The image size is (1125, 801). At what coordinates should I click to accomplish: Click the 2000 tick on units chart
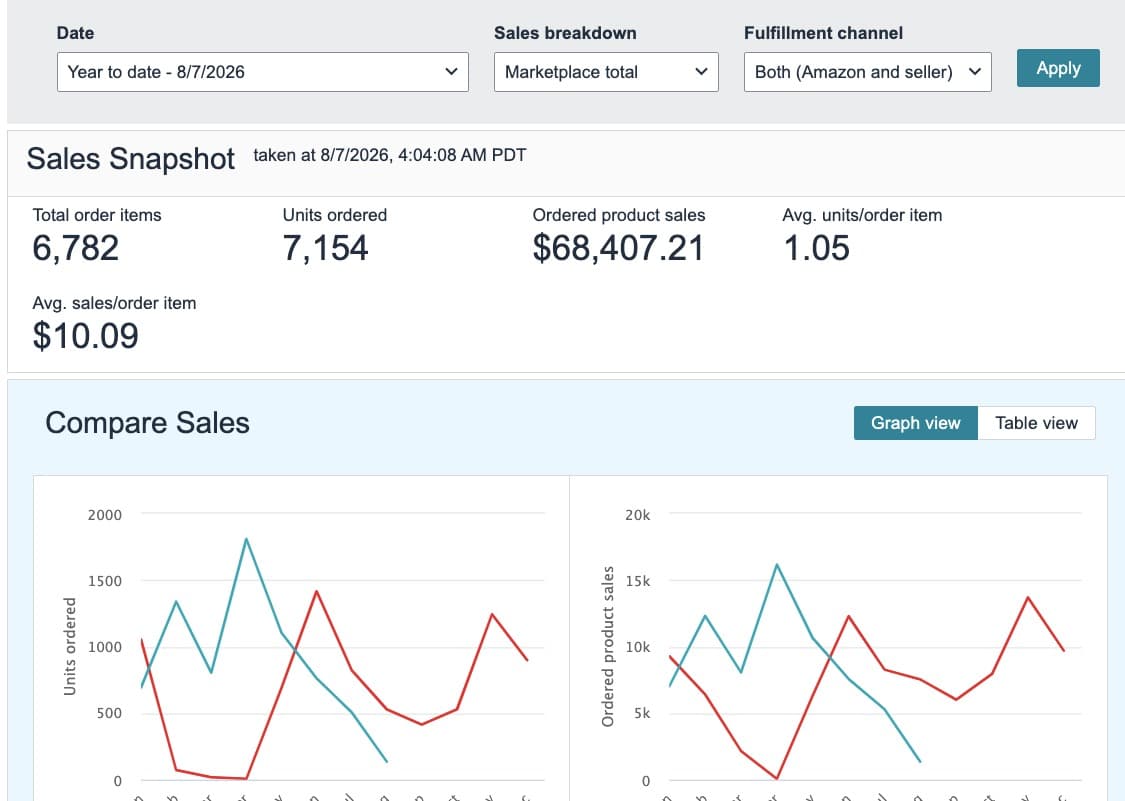click(x=105, y=515)
